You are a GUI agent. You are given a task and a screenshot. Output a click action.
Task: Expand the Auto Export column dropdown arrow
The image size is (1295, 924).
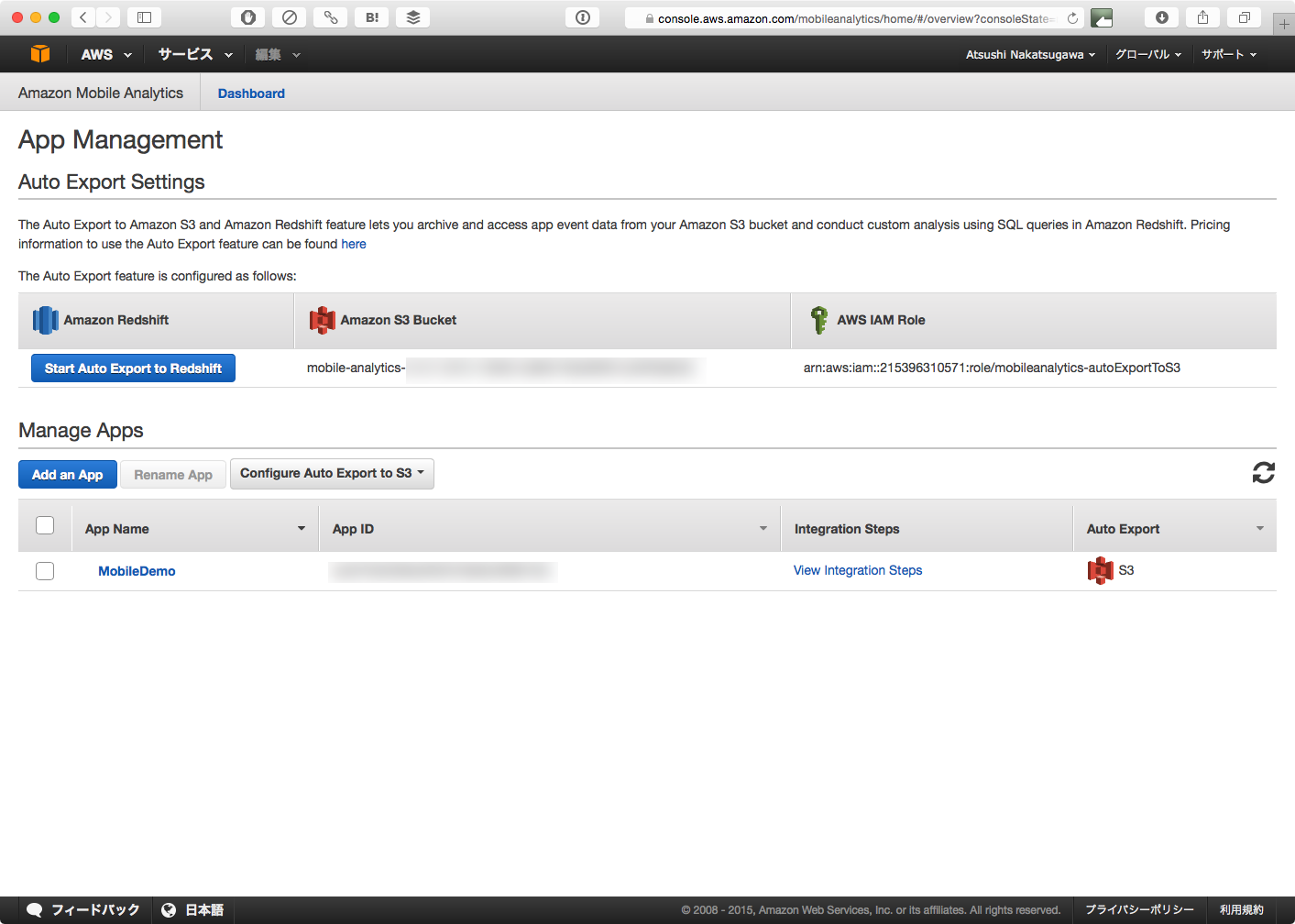1259,529
